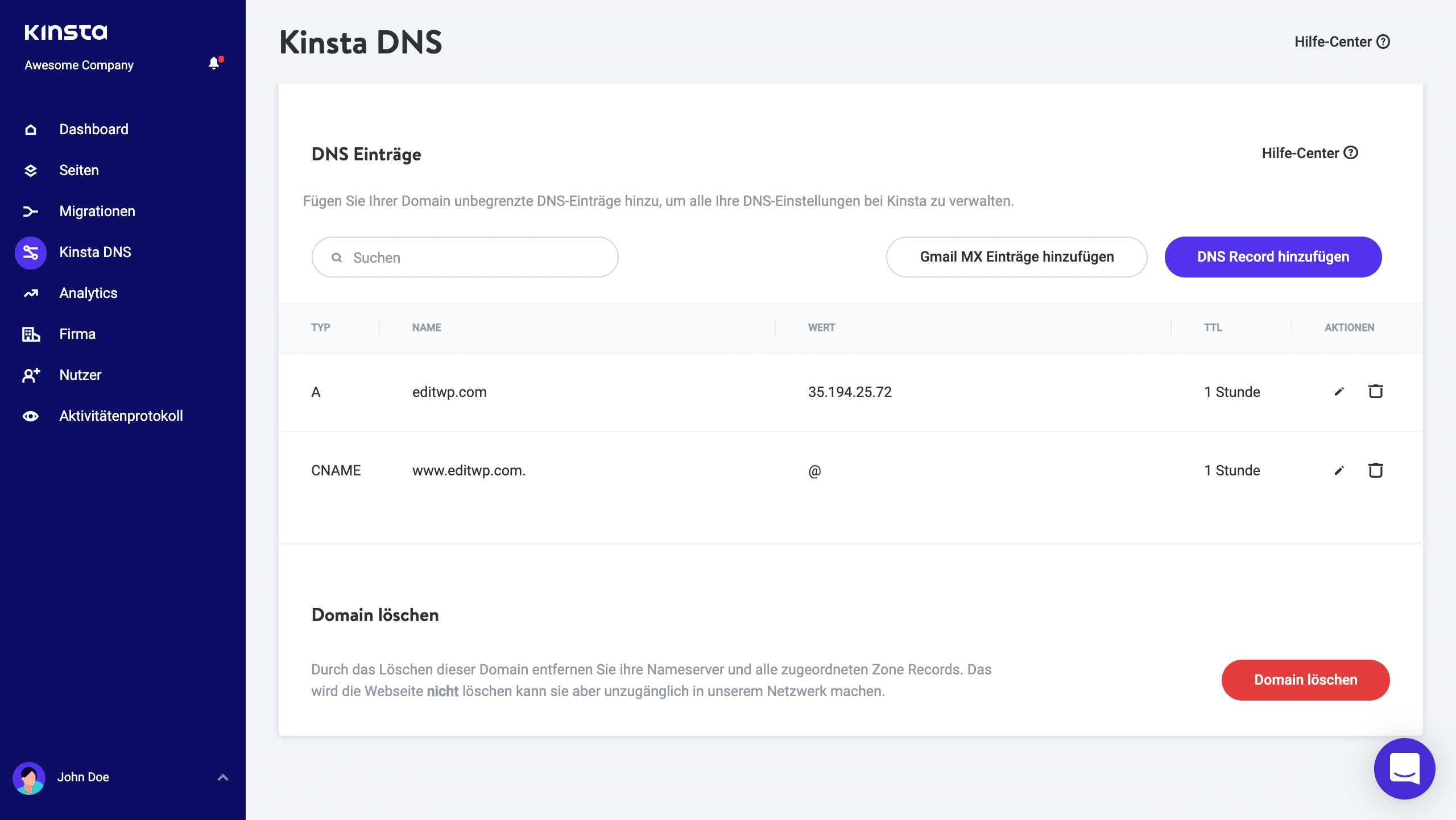Click the Analytics navigation icon

(x=29, y=293)
